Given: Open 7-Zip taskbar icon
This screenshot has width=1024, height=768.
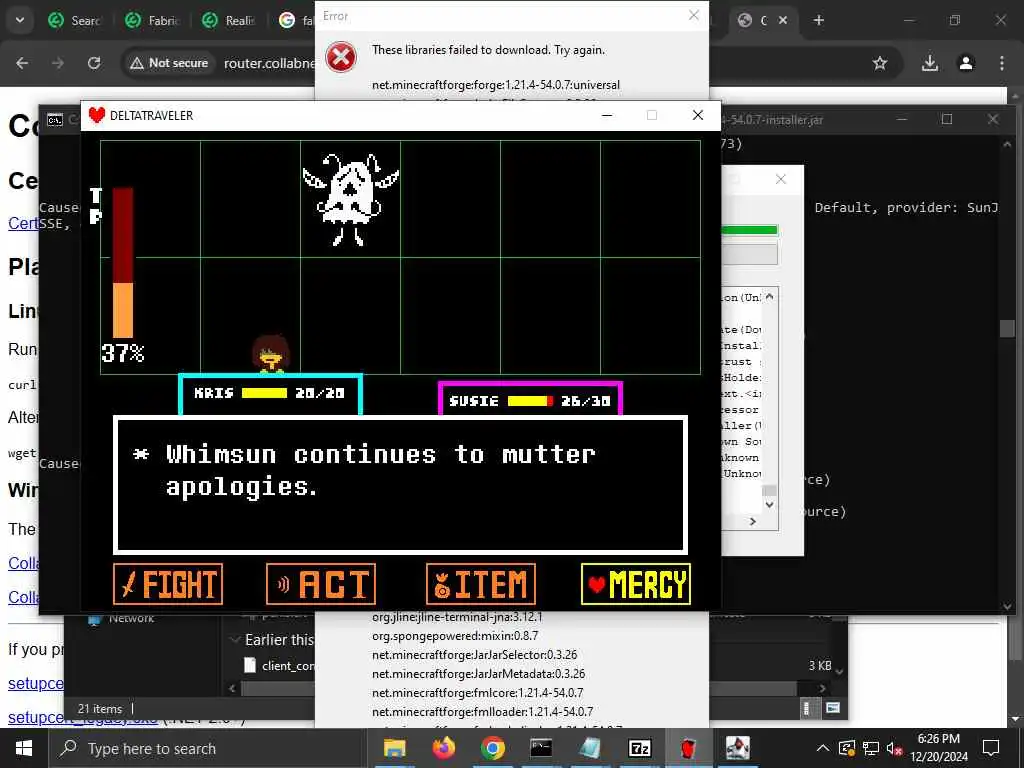Looking at the screenshot, I should (x=639, y=748).
